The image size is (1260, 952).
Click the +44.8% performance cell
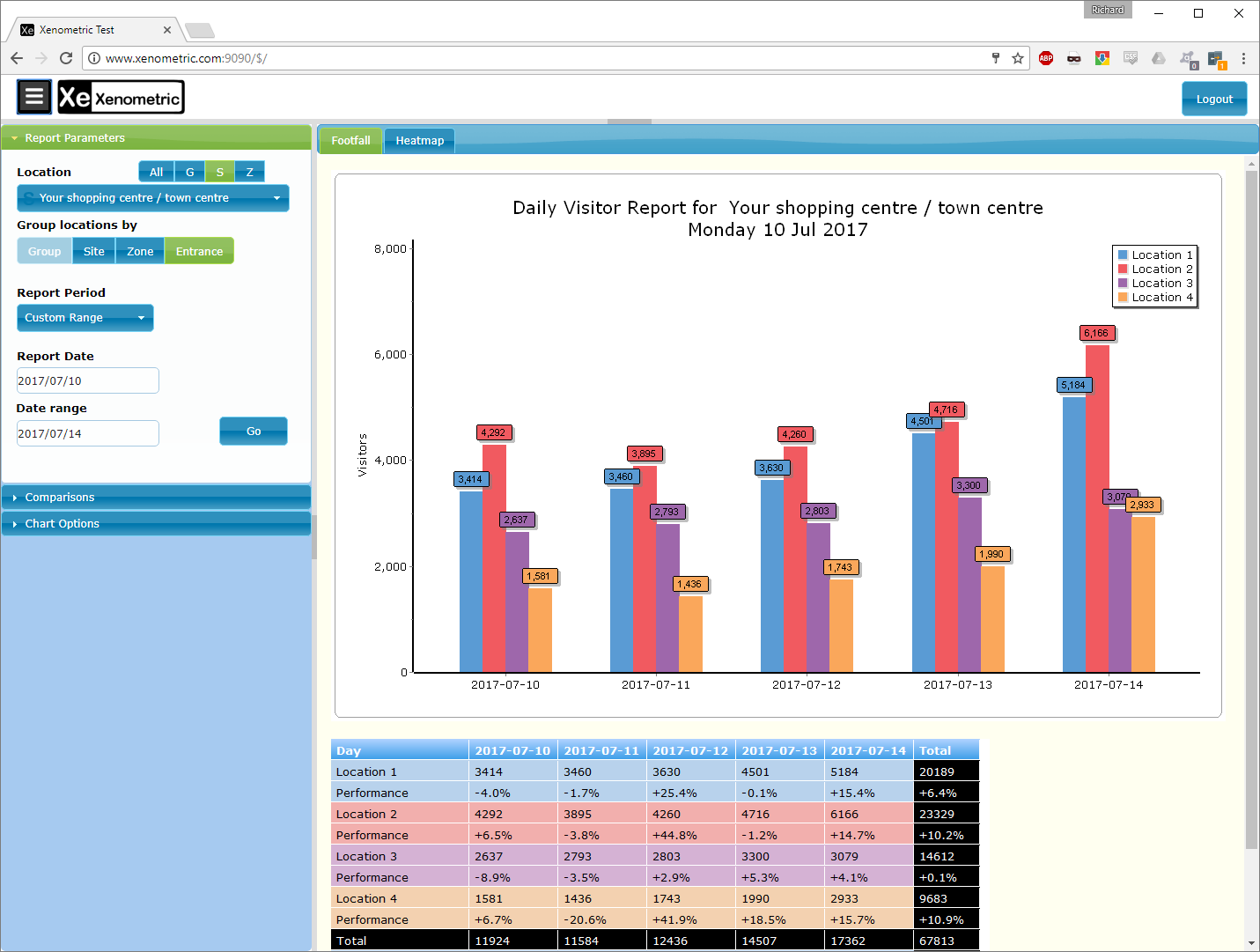(x=691, y=835)
